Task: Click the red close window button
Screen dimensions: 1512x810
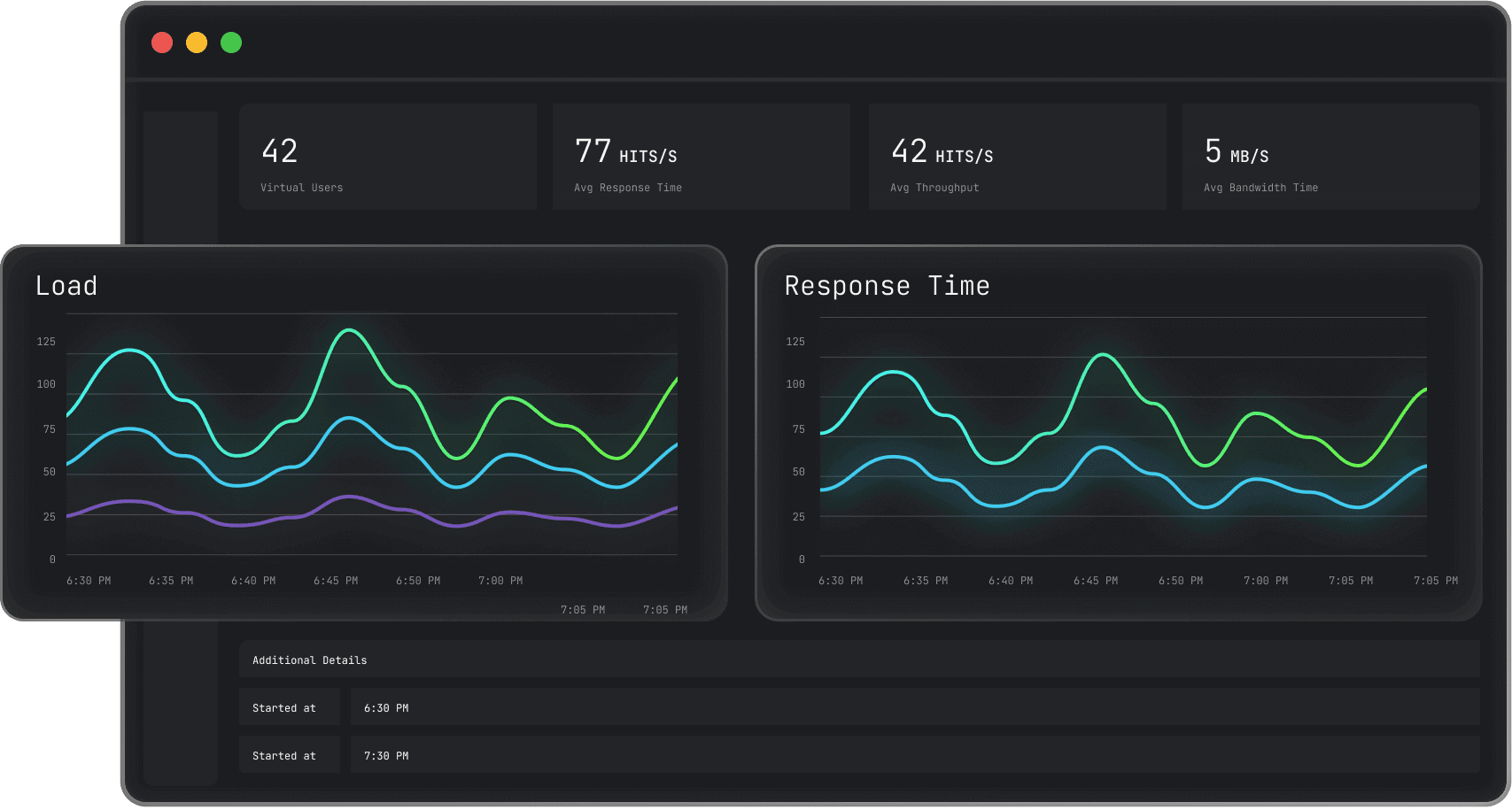Action: click(x=162, y=42)
